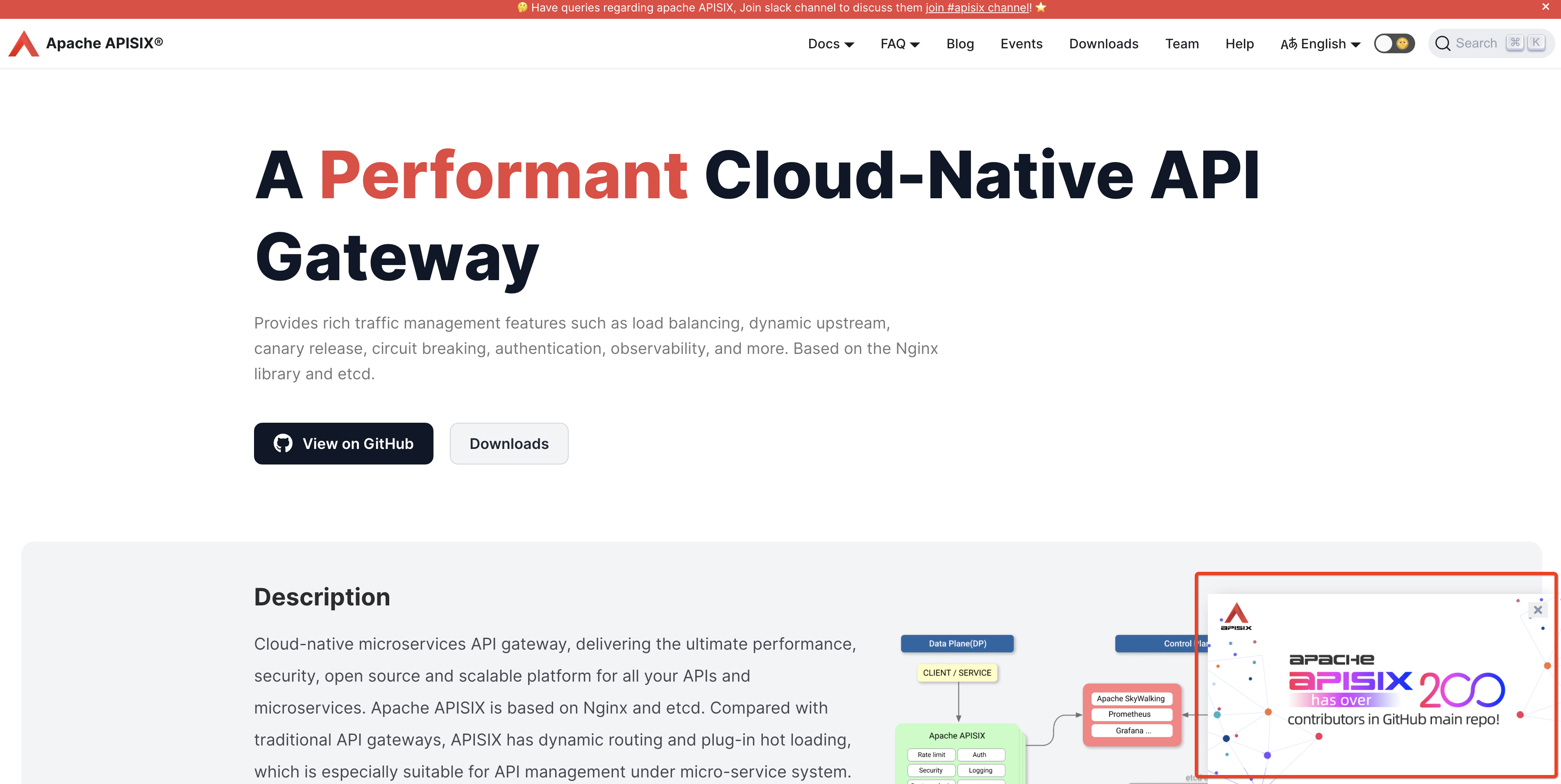The width and height of the screenshot is (1561, 784).
Task: Click the hero Downloads button
Action: pos(508,444)
